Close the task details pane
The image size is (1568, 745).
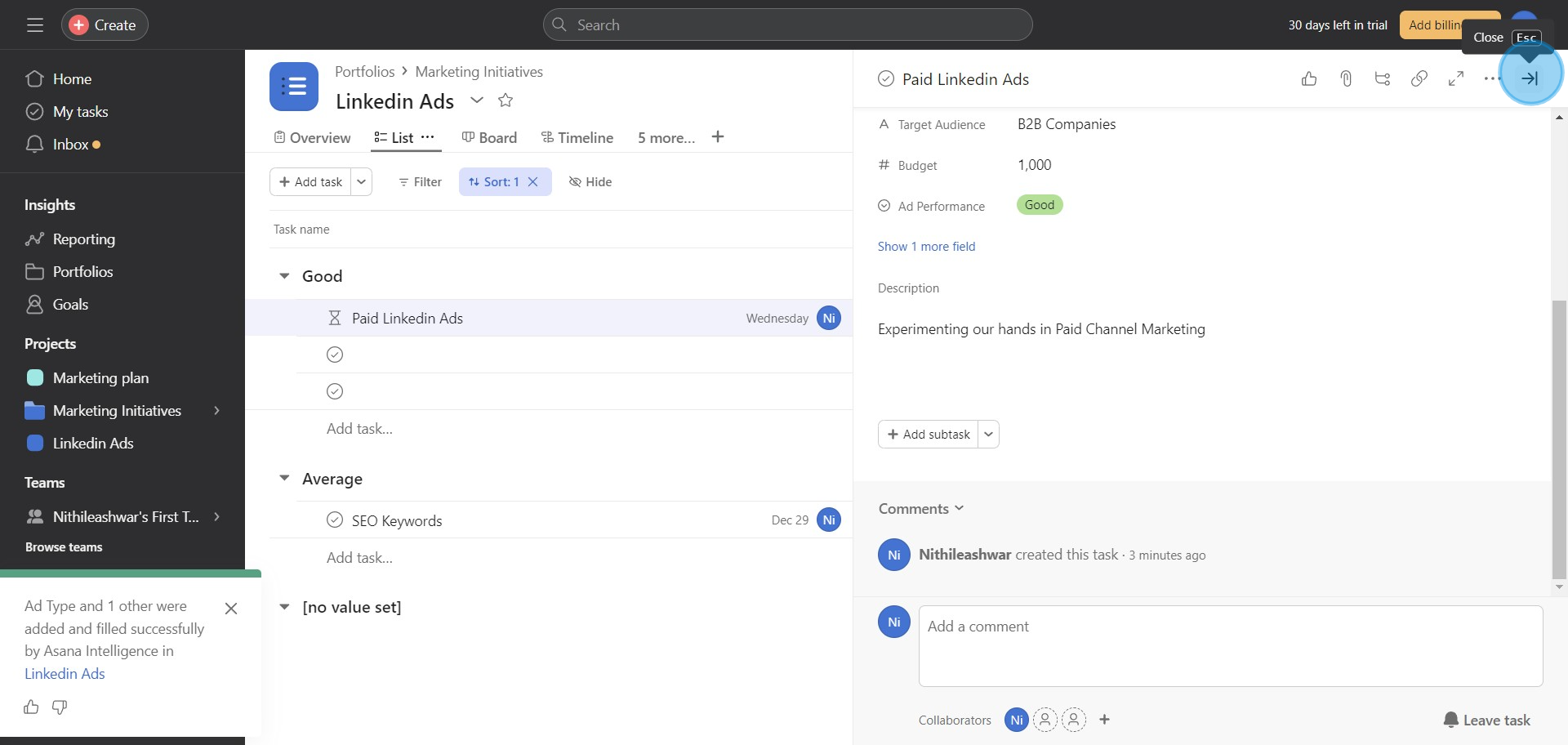pyautogui.click(x=1530, y=79)
